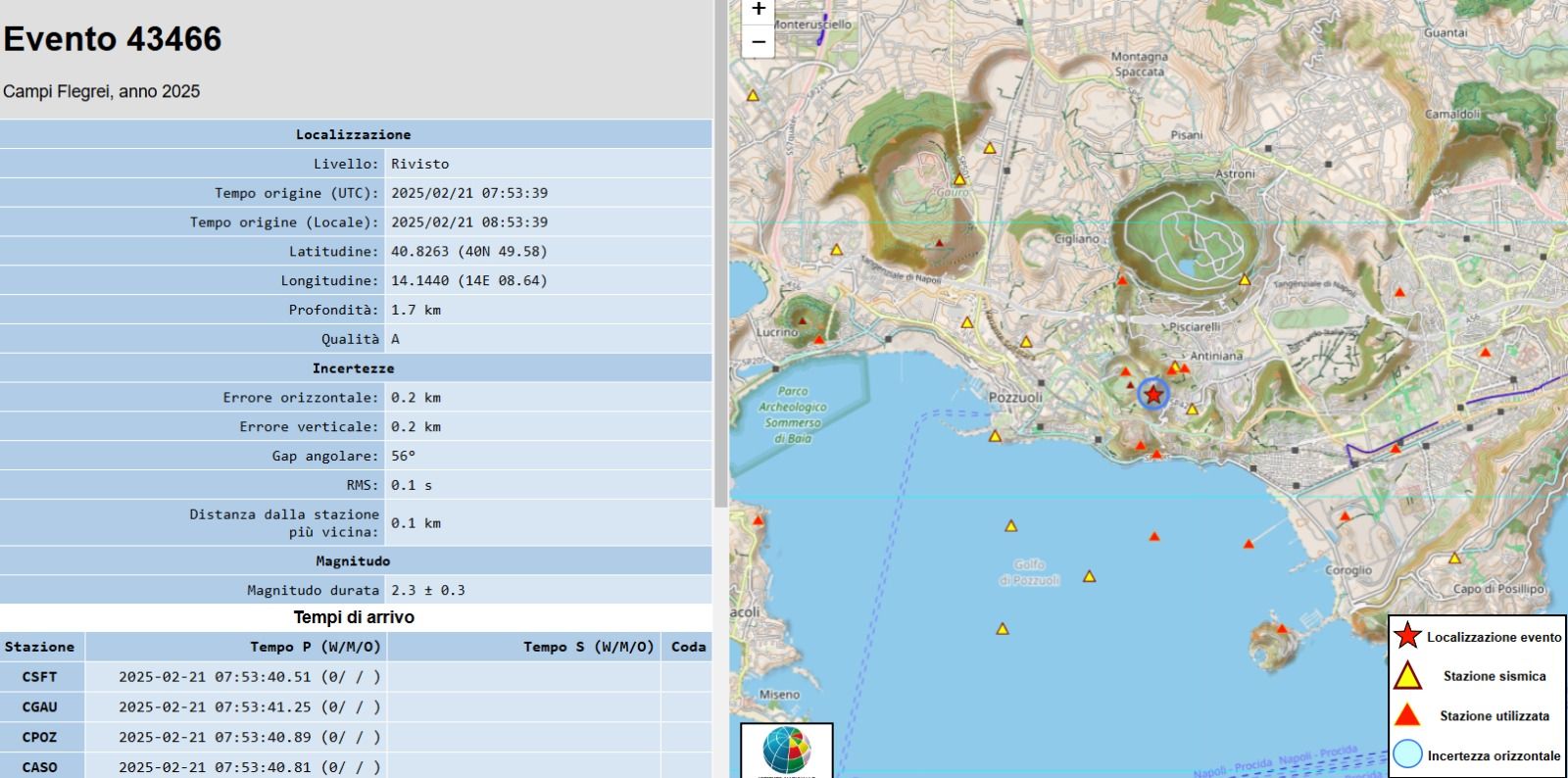
Task: Click the CSFT station row
Action: click(x=39, y=677)
